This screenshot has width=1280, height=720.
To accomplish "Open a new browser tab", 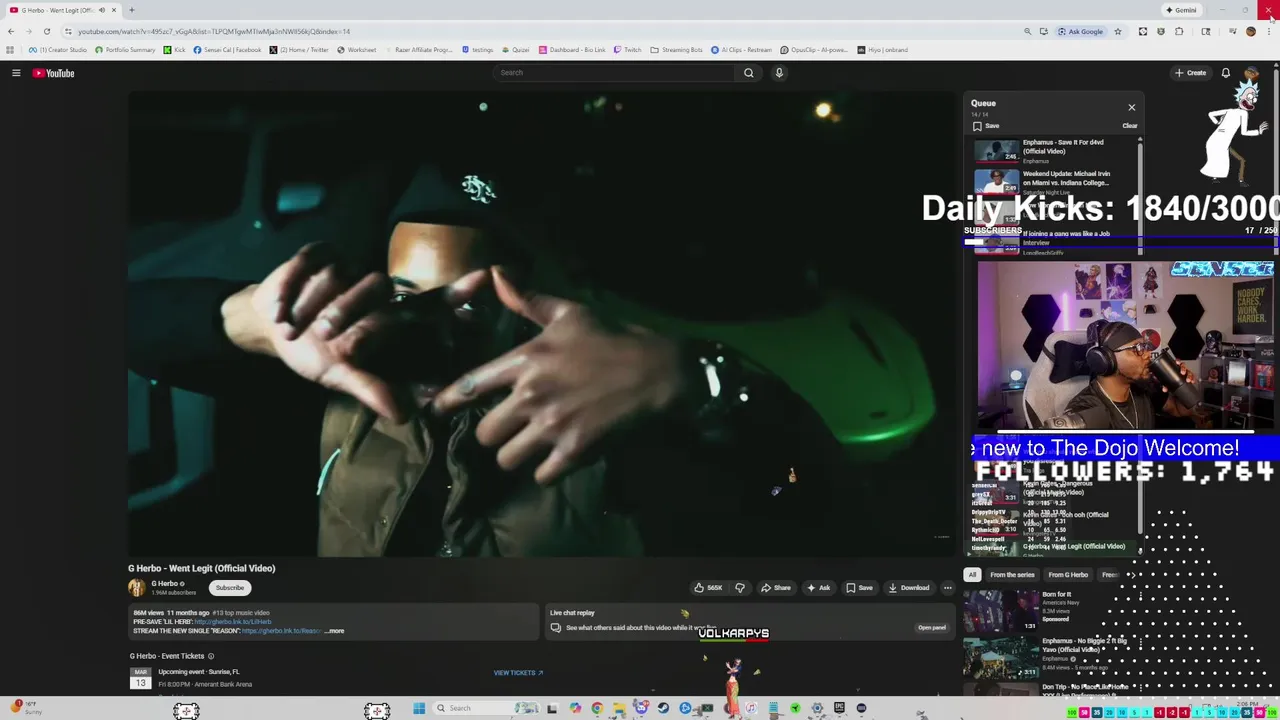I will click(132, 10).
